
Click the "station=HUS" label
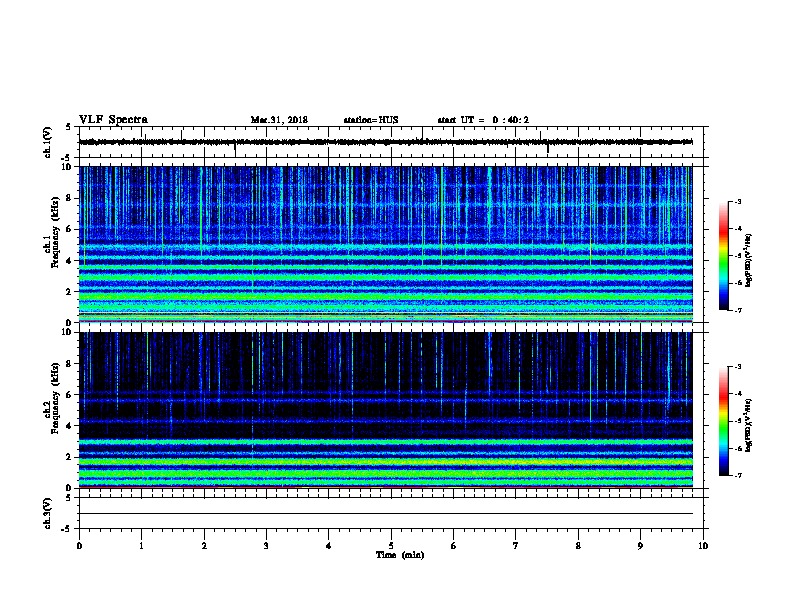tap(371, 120)
